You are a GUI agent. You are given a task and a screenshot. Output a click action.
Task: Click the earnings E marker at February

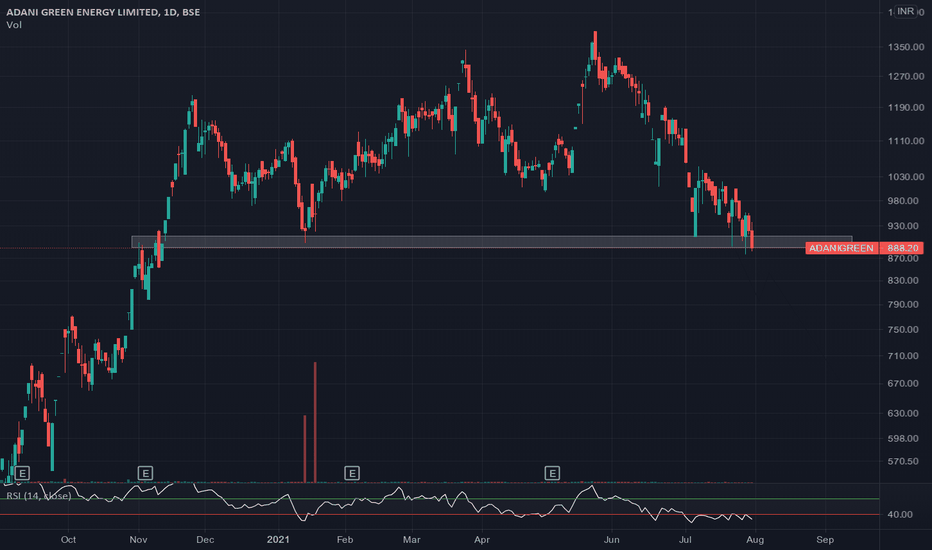(x=352, y=473)
